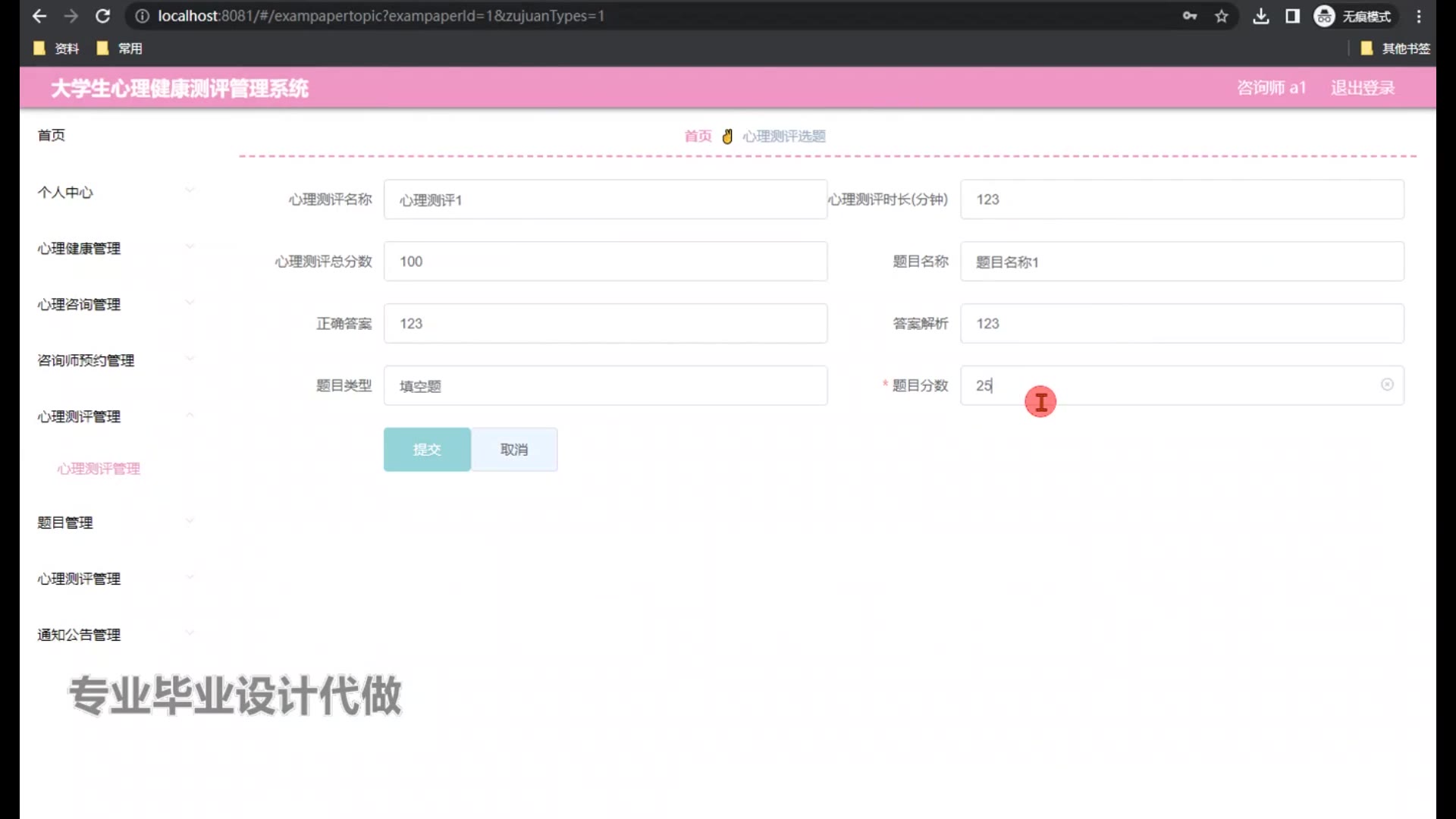1456x819 pixels.
Task: Submit form with 提交 button
Action: (426, 450)
